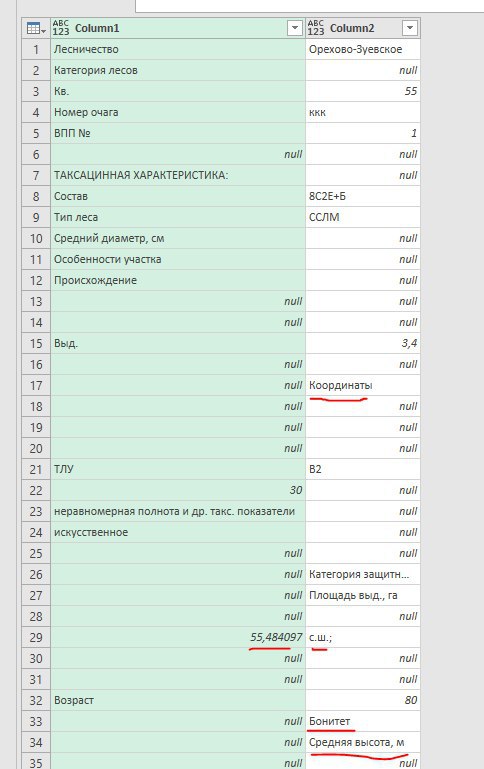Click the ABC123 data type icon of Column1
Screen dimensions: 484x769
61,28
